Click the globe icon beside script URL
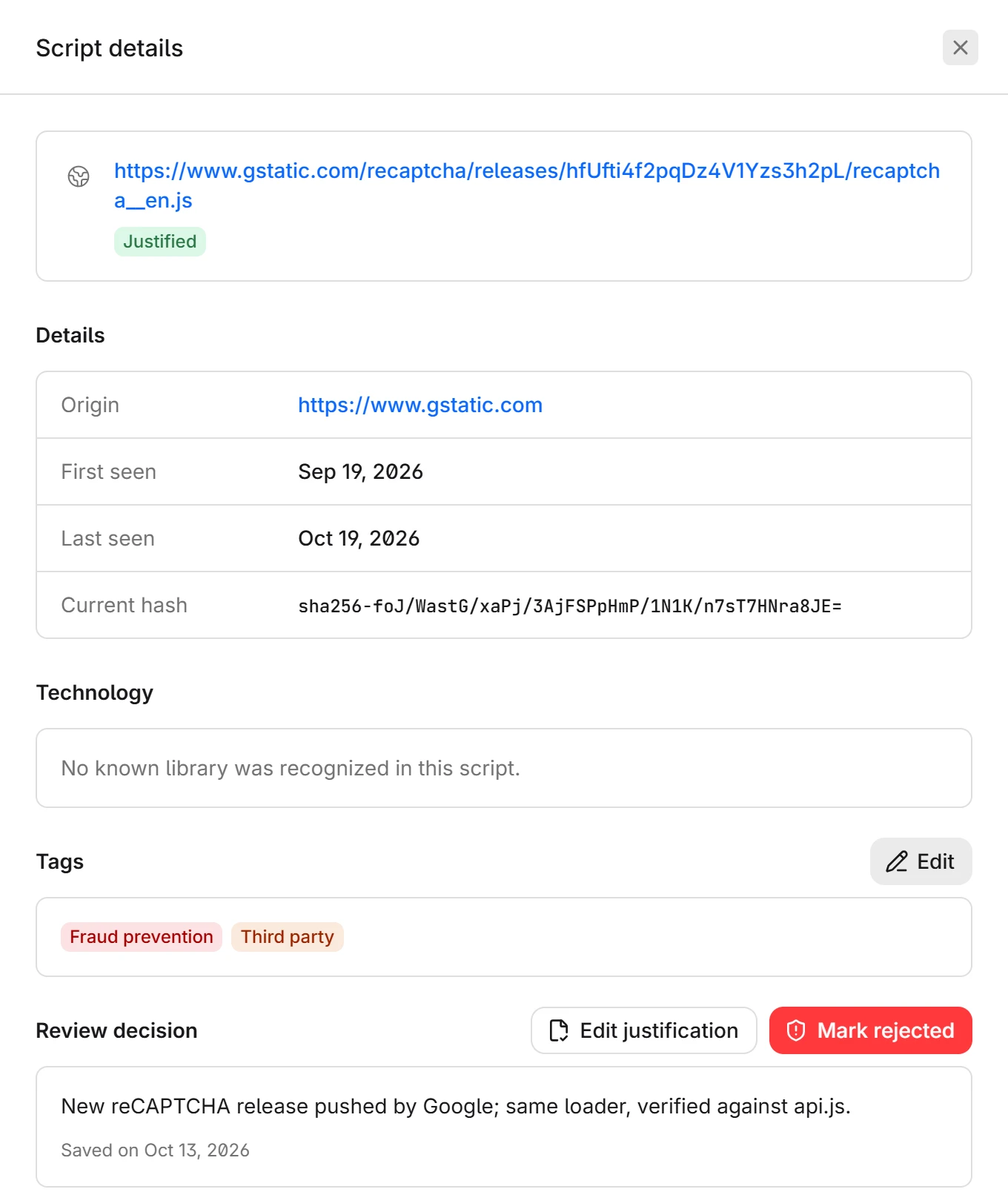 point(79,176)
